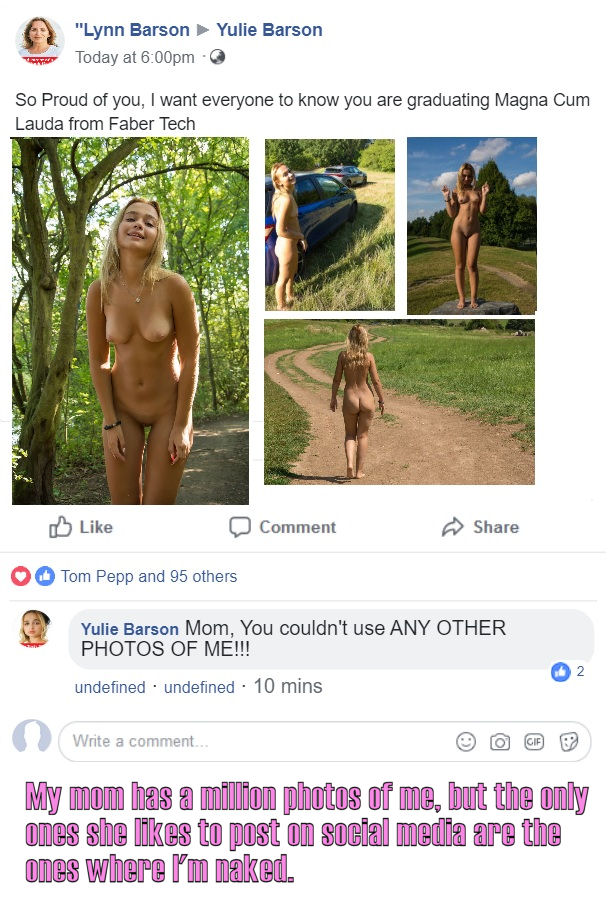Click the heart reaction icon

[x=20, y=576]
